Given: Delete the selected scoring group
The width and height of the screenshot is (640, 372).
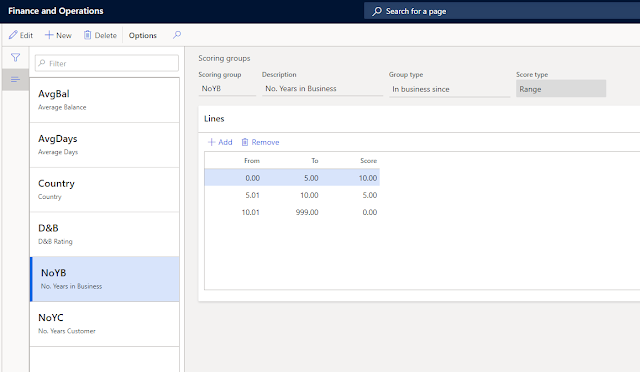Looking at the screenshot, I should (x=100, y=35).
